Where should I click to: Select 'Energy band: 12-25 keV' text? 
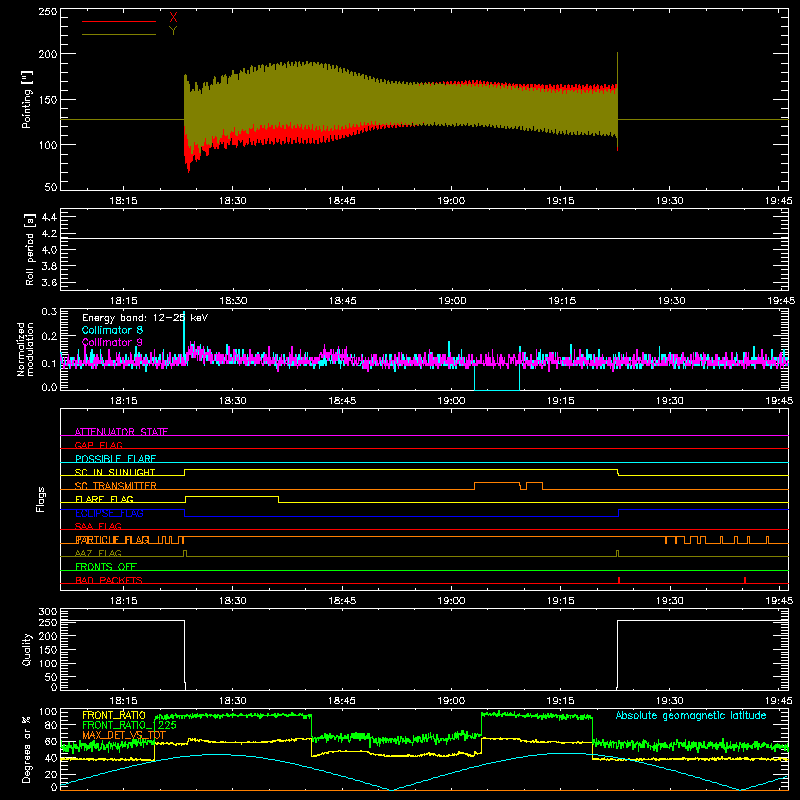(x=145, y=318)
